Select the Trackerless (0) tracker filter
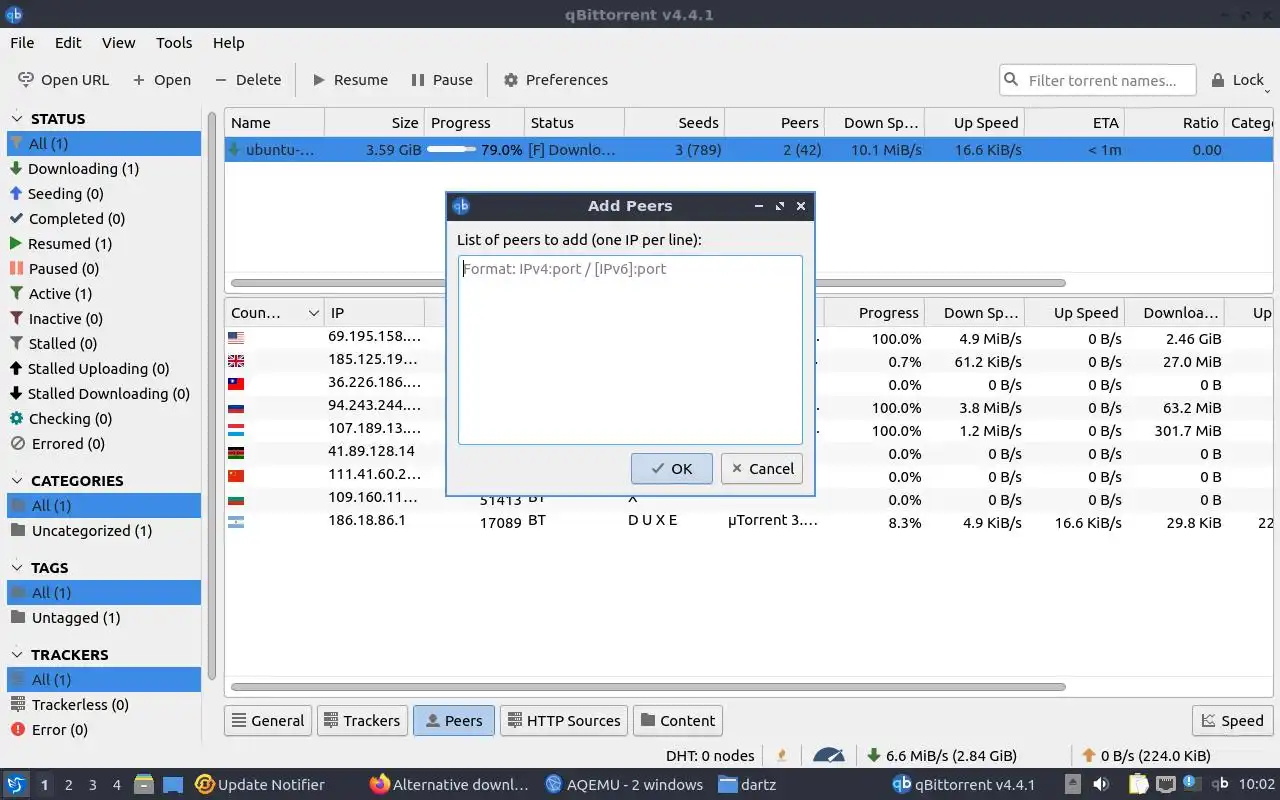The width and height of the screenshot is (1280, 800). click(x=104, y=705)
